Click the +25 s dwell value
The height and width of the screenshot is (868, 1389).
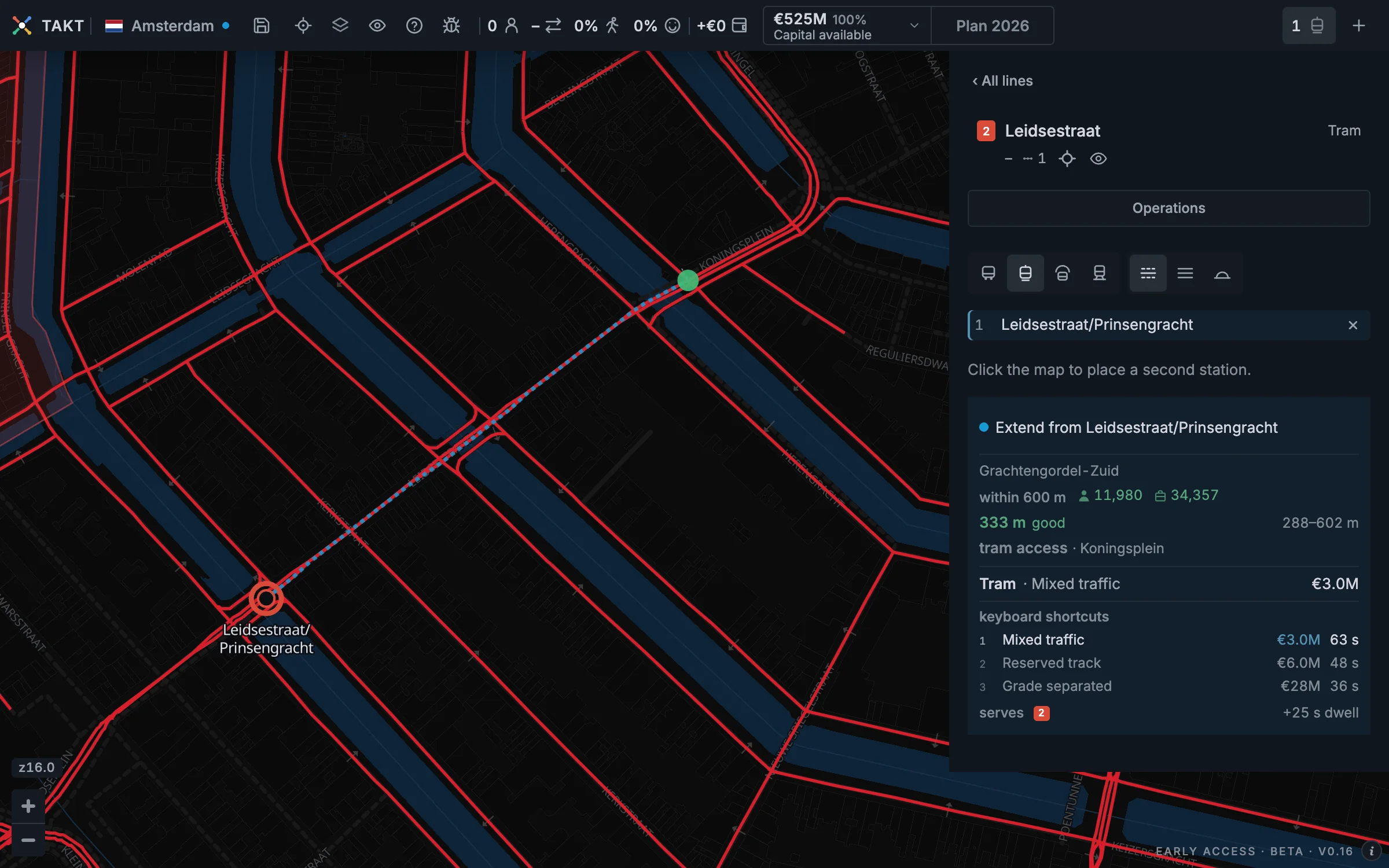click(1320, 713)
